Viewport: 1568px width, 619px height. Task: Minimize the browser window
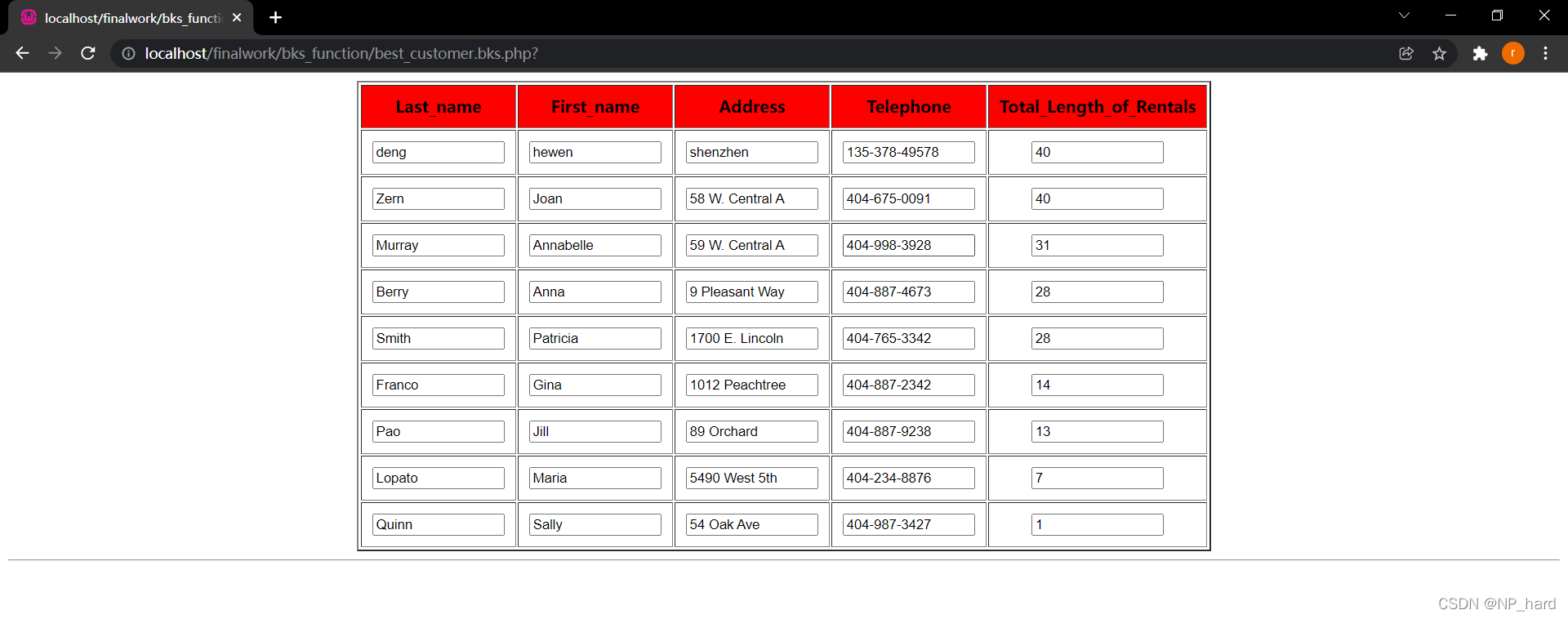coord(1451,16)
